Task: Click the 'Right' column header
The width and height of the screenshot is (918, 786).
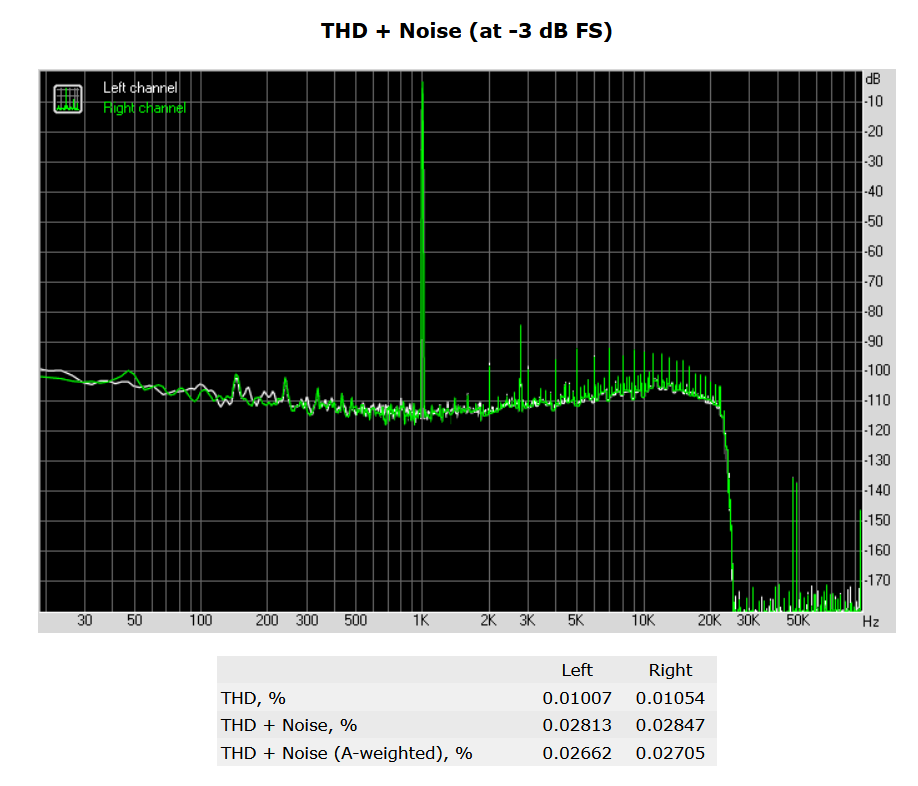Action: [670, 670]
